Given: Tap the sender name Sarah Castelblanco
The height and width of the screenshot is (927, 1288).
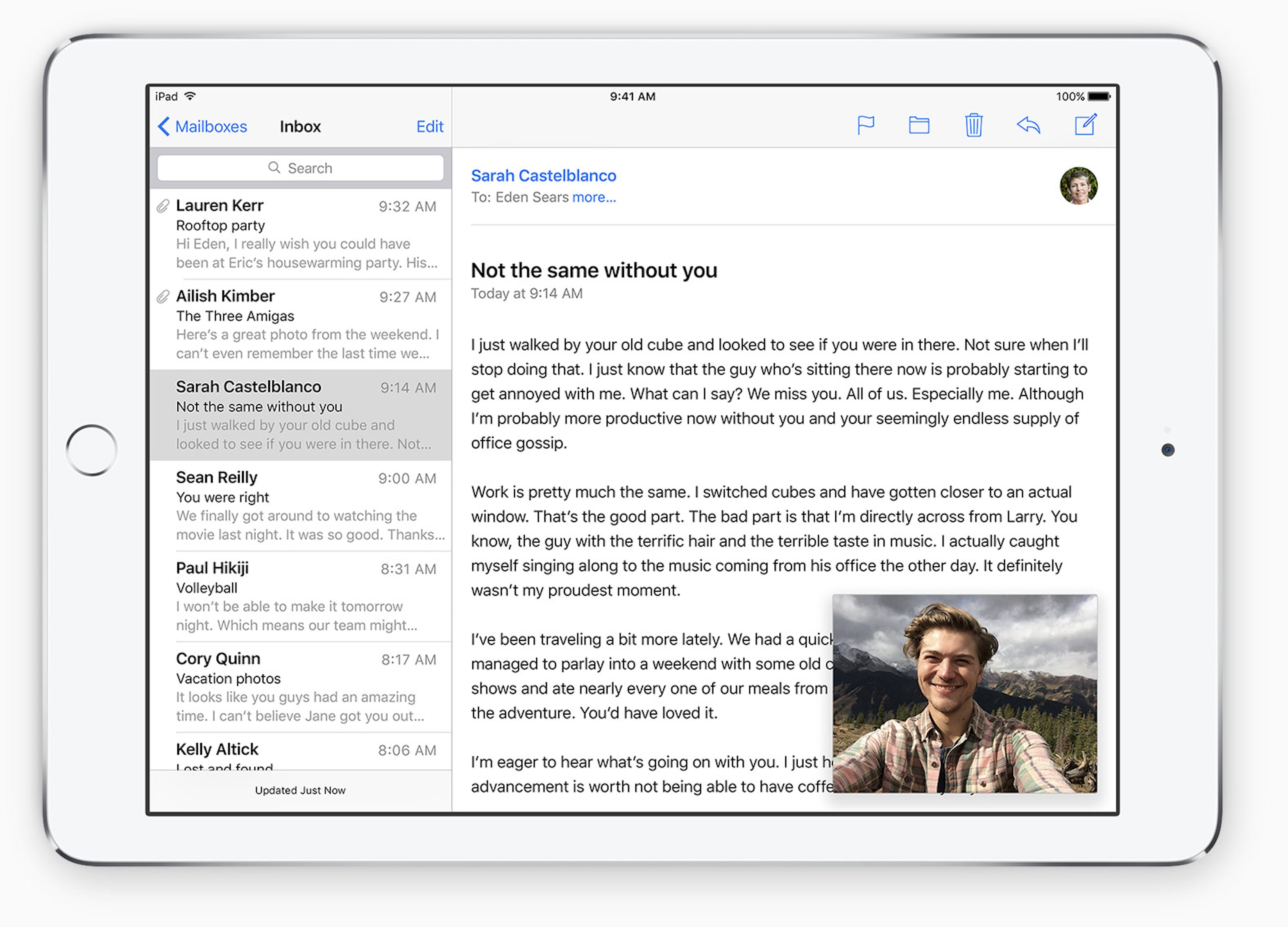Looking at the screenshot, I should 544,176.
